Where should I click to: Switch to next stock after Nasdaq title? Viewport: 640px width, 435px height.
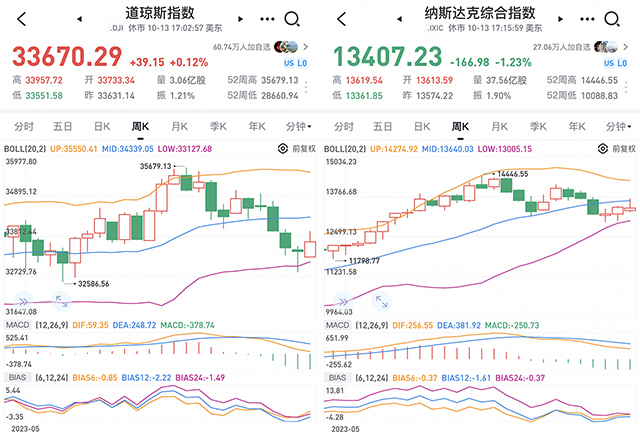(x=560, y=19)
